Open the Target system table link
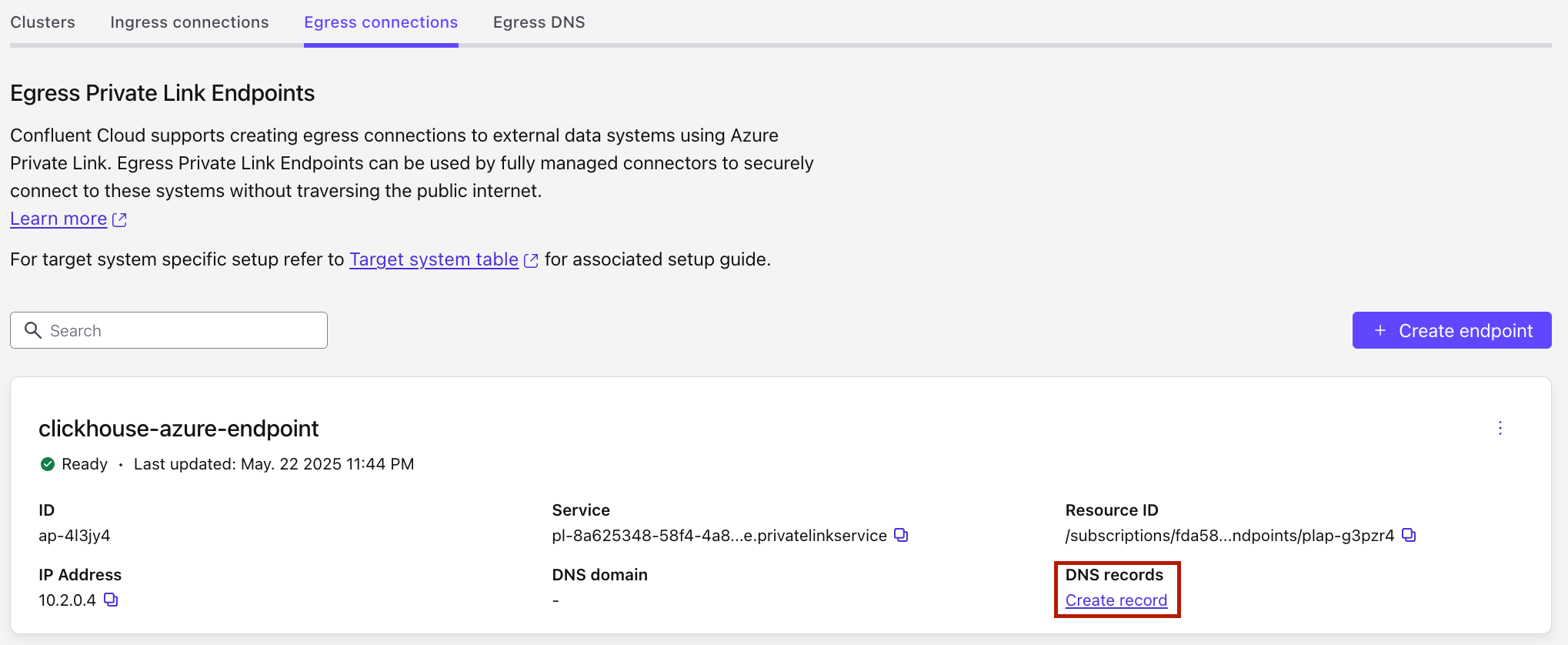This screenshot has width=1568, height=645. click(434, 259)
